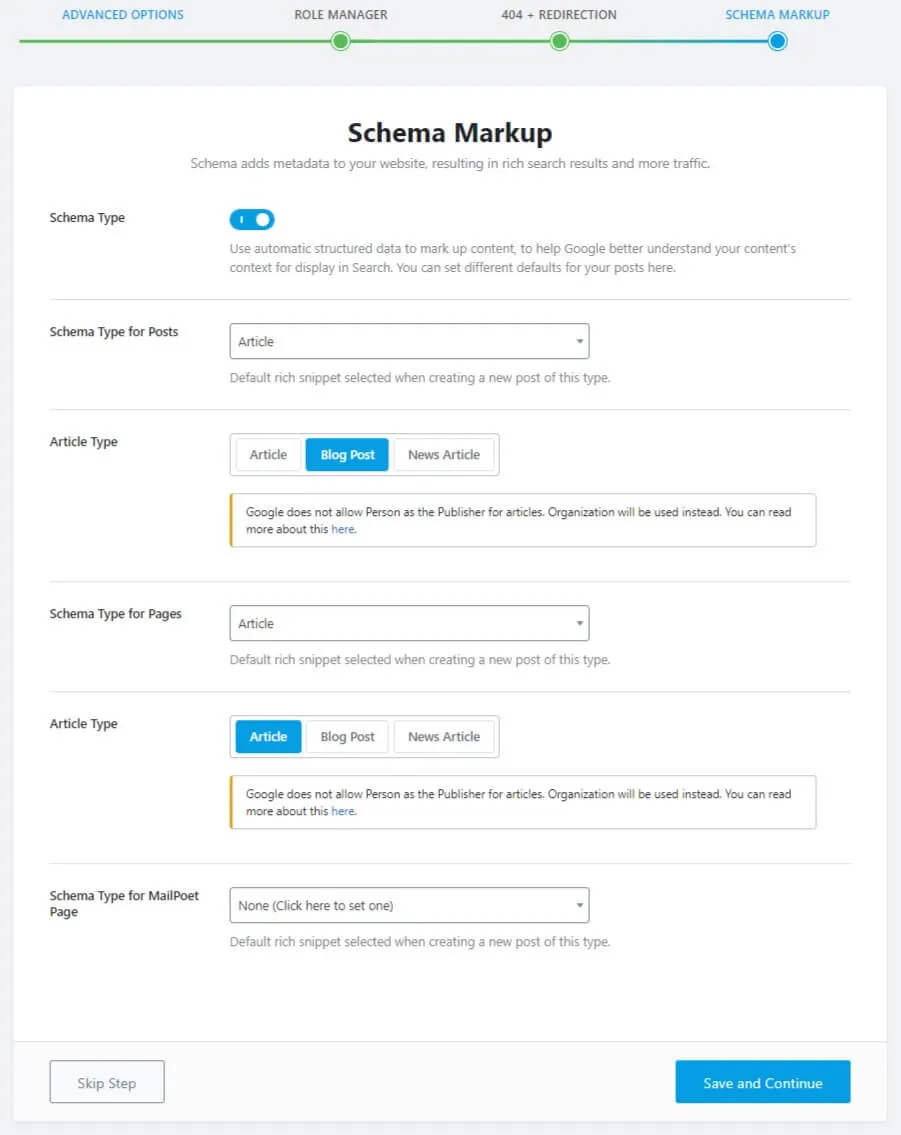901x1135 pixels.
Task: Select Article type option for Posts
Action: 268,455
